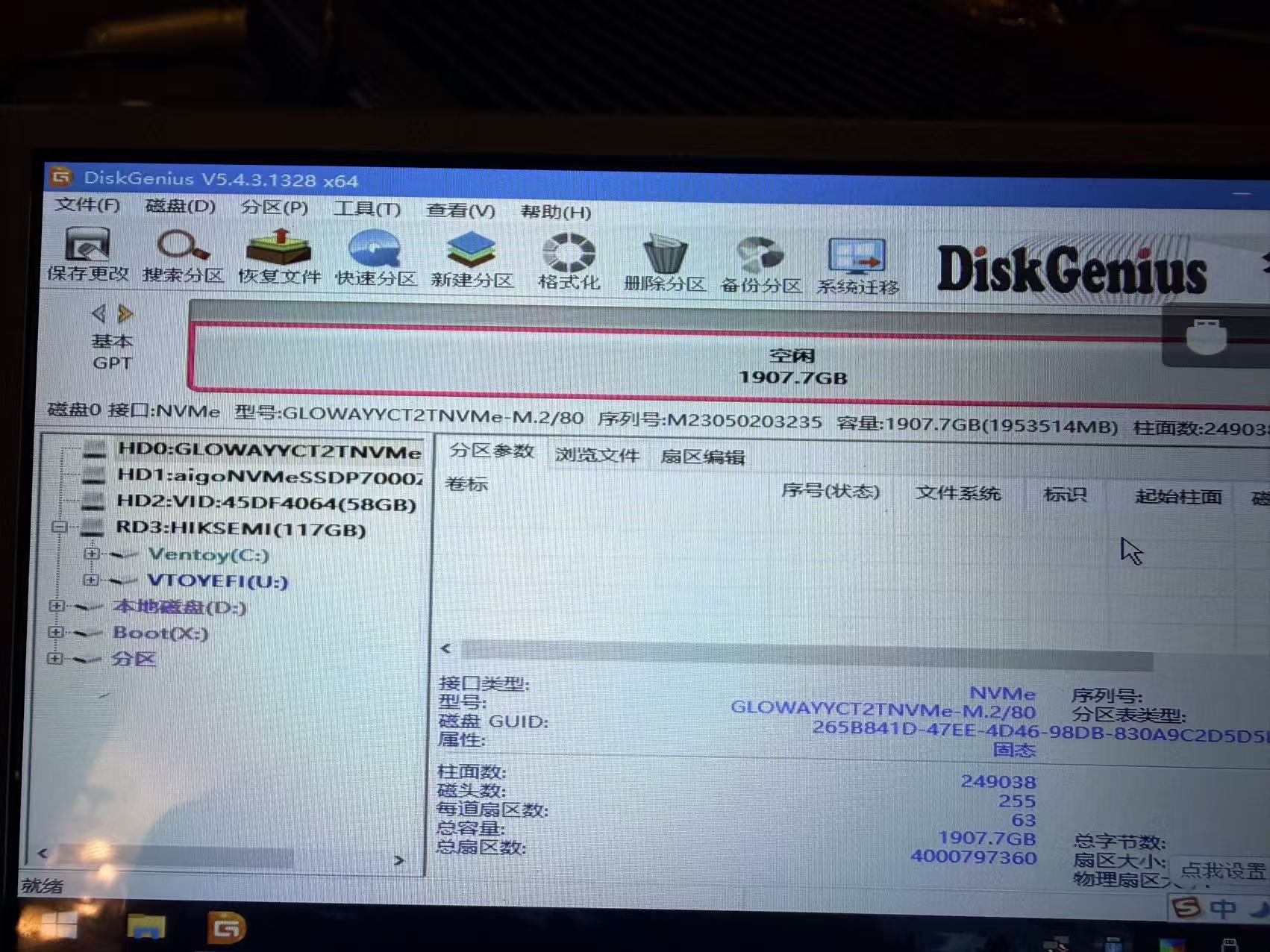Expand the Ventoy(C:) tree node
Screen dimensions: 1270x952
coord(91,554)
